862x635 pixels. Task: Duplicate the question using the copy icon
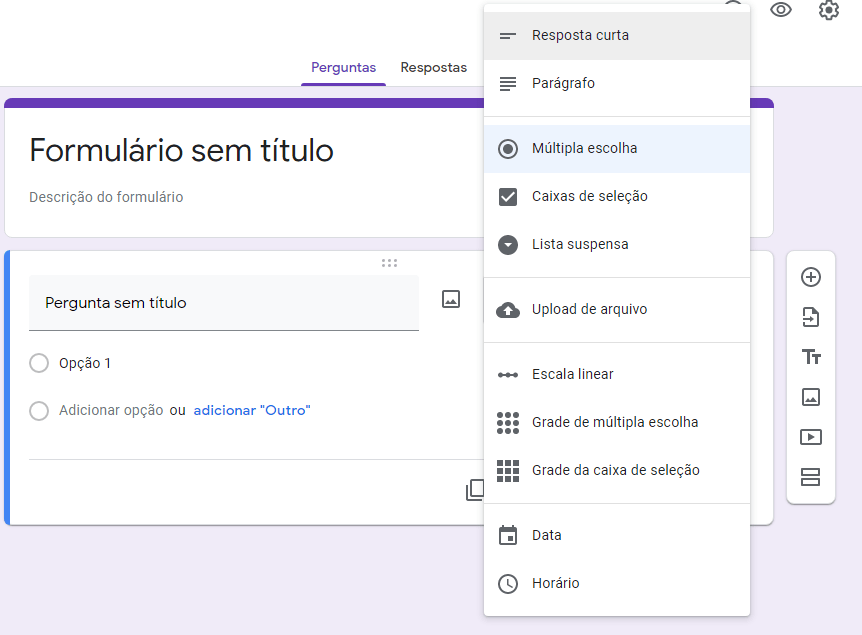coord(477,489)
